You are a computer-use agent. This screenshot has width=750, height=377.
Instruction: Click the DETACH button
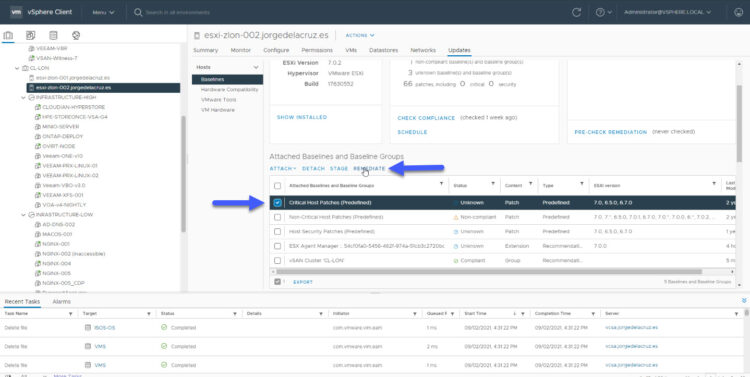313,168
